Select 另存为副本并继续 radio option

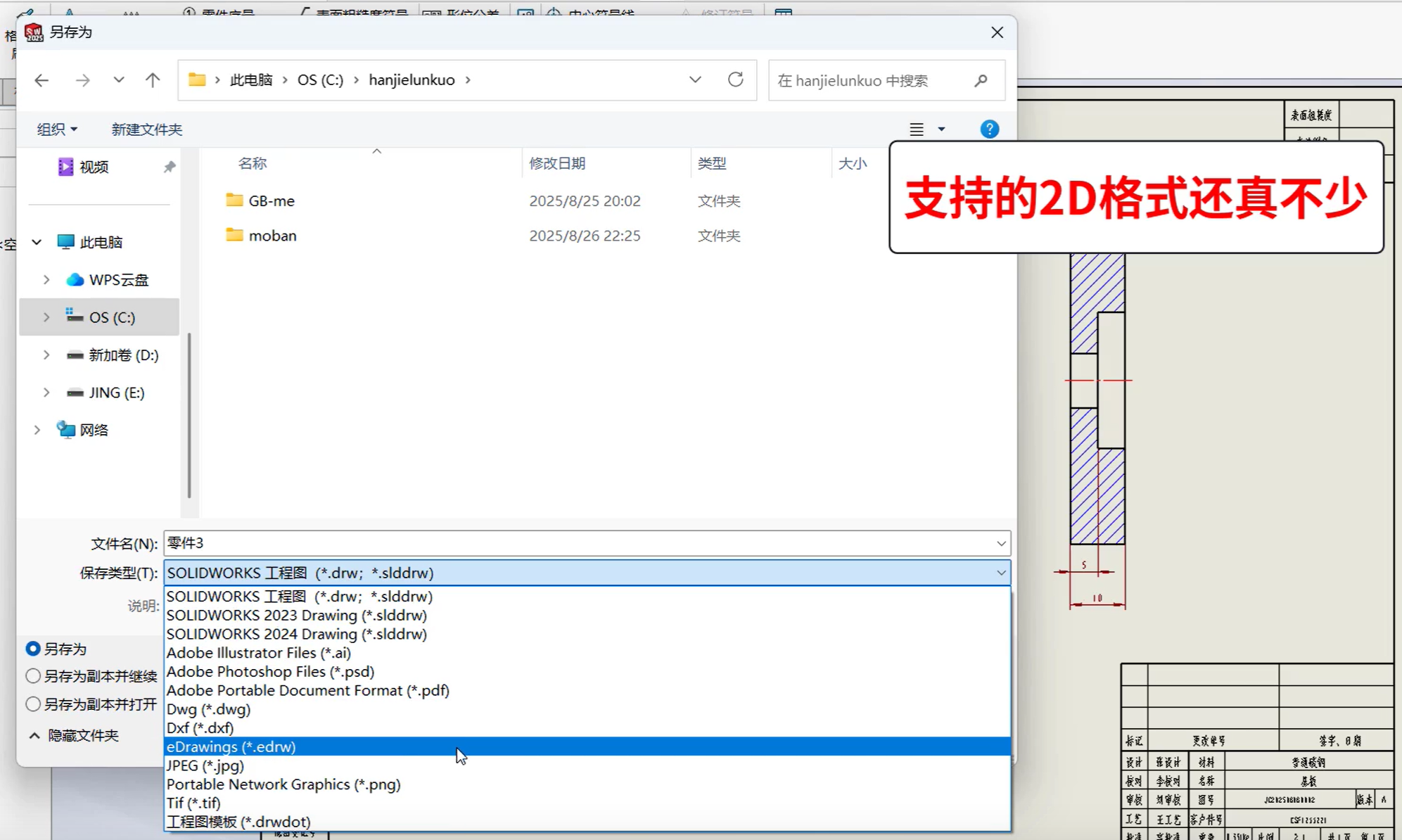click(33, 676)
